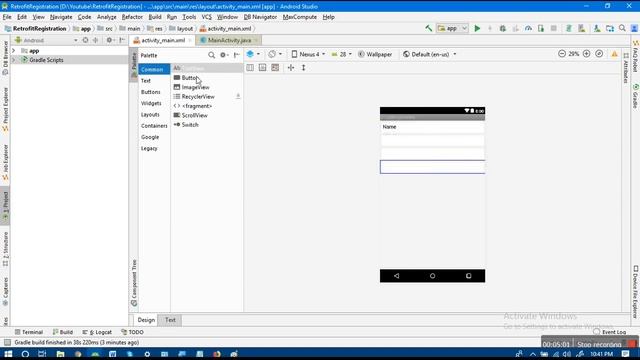Open the design surface layers dropdown
This screenshot has height=360, width=640.
253,54
